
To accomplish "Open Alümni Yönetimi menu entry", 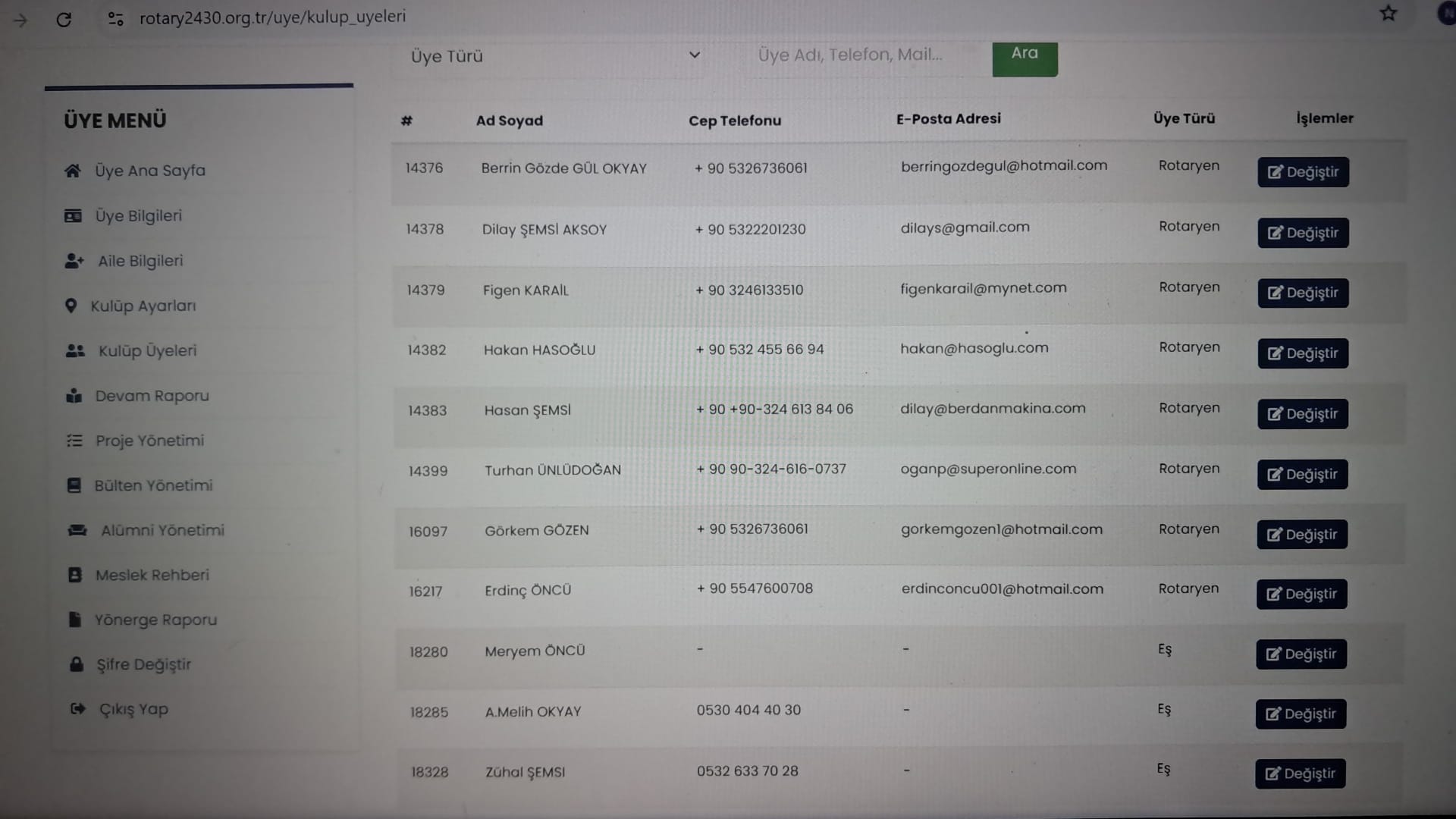I will pyautogui.click(x=162, y=530).
